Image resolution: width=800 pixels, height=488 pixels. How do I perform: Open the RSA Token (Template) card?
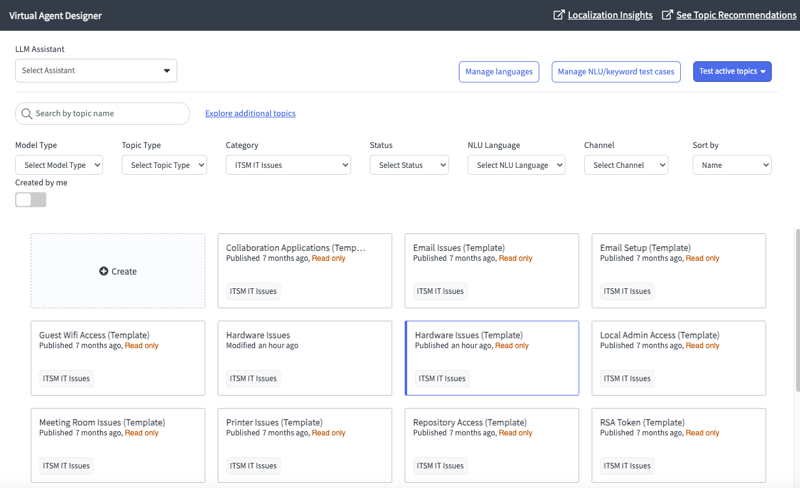(x=679, y=446)
